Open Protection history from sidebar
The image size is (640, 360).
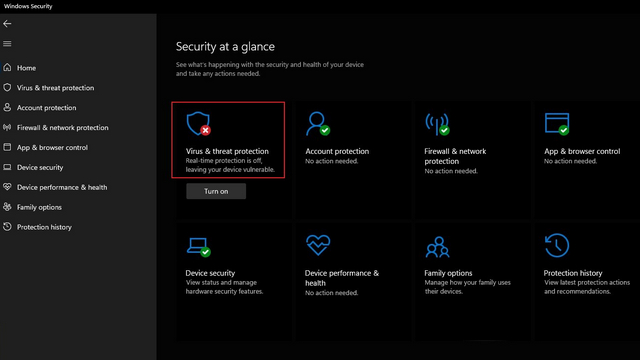point(44,227)
